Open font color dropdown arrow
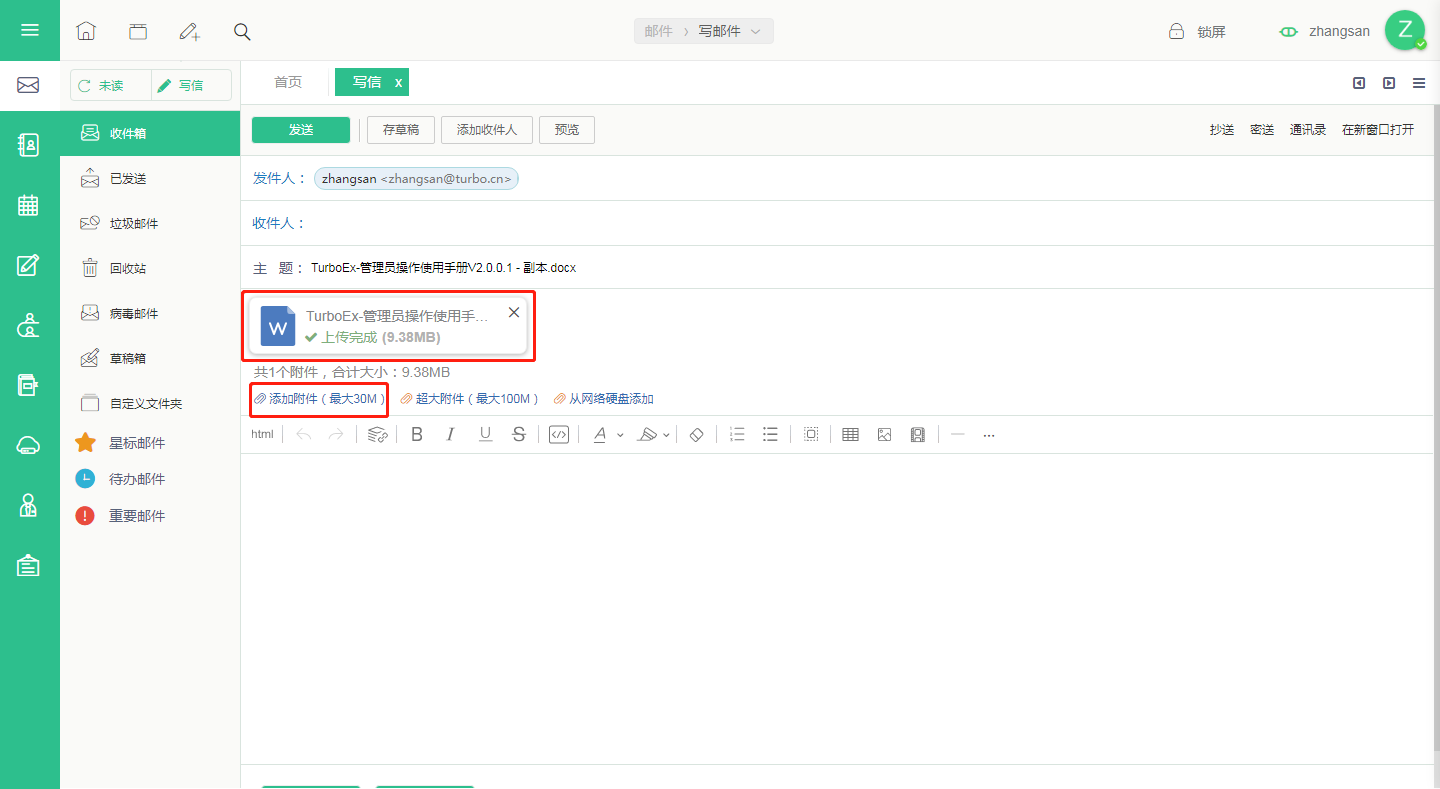 point(620,435)
